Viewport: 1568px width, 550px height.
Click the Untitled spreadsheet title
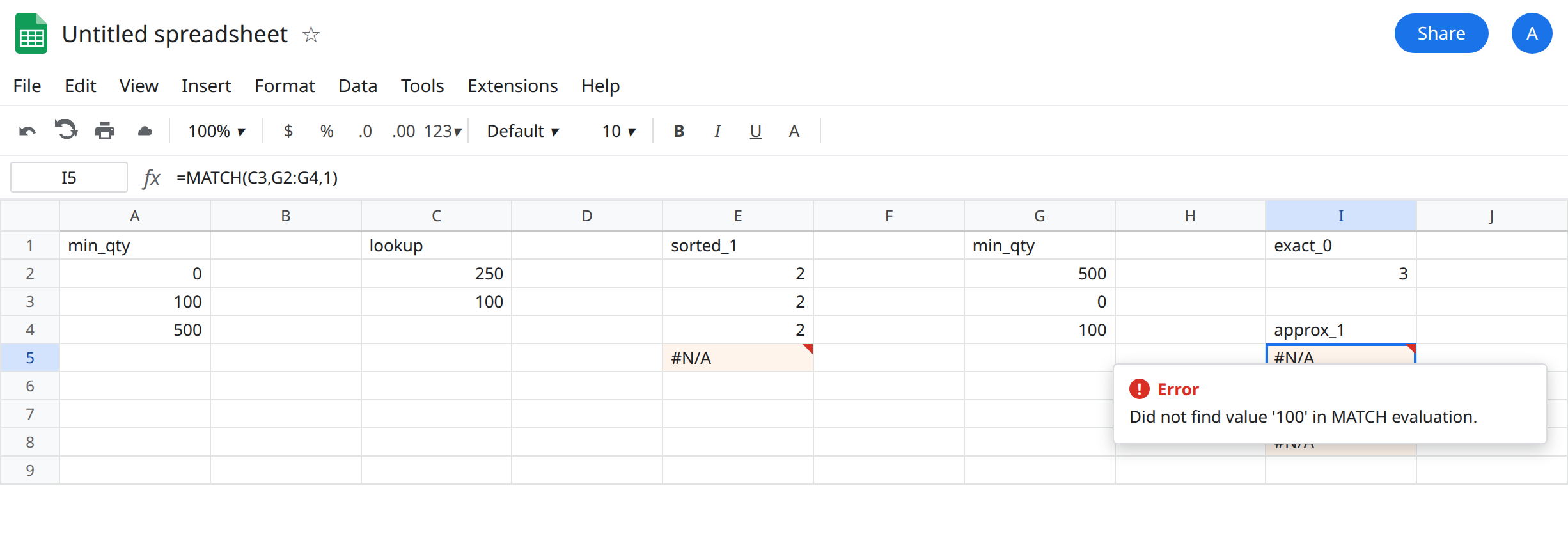tap(175, 34)
